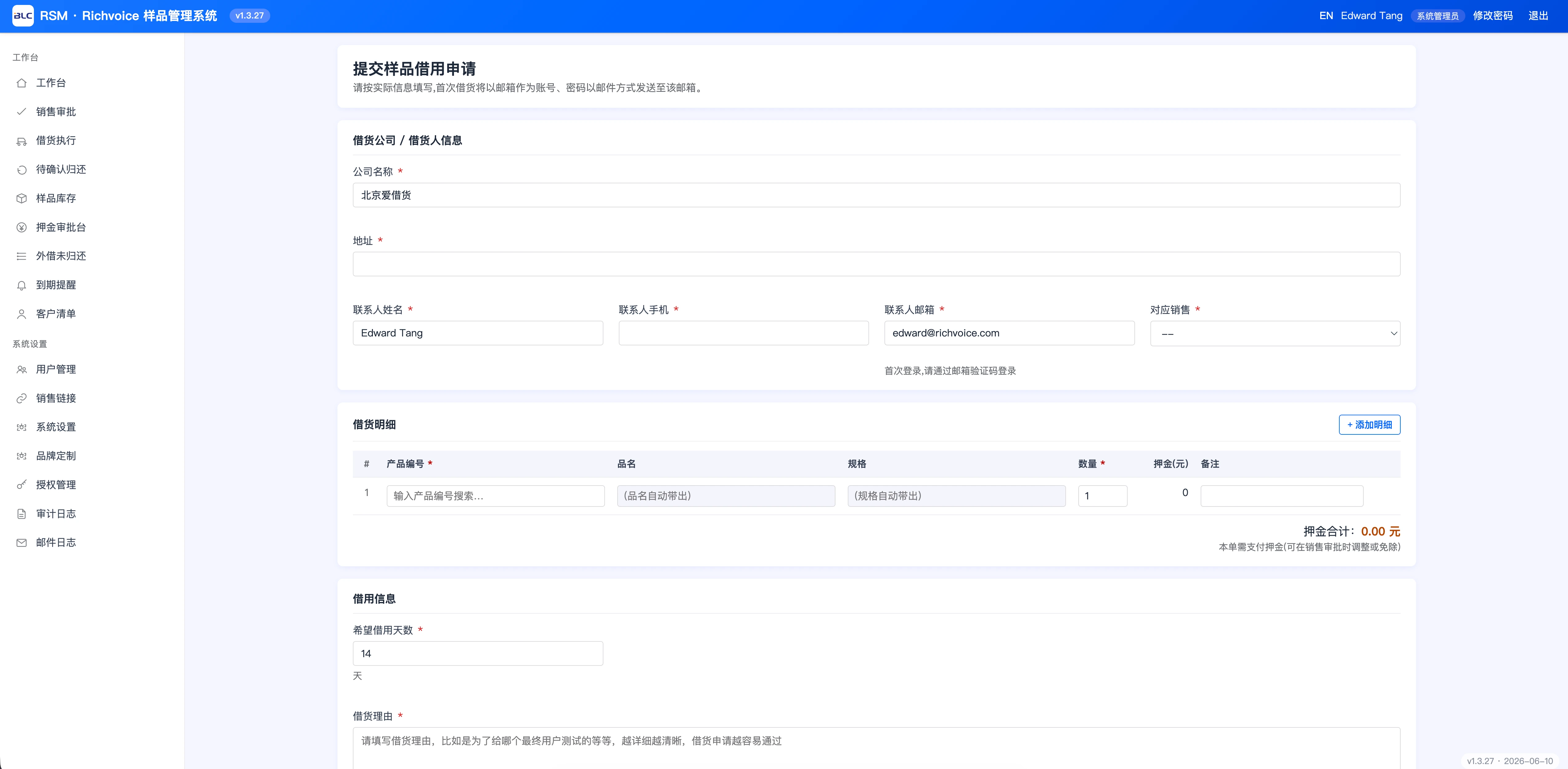
Task: Click the 品牌定制 gear icon
Action: tap(21, 456)
